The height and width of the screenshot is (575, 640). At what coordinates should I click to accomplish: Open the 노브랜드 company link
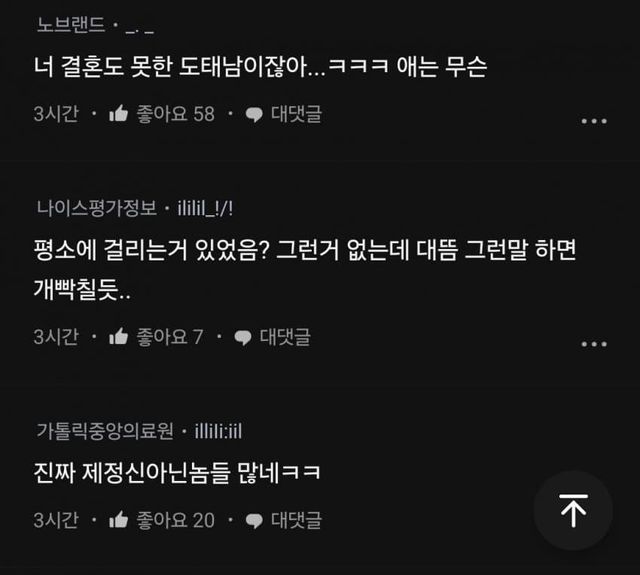71,24
